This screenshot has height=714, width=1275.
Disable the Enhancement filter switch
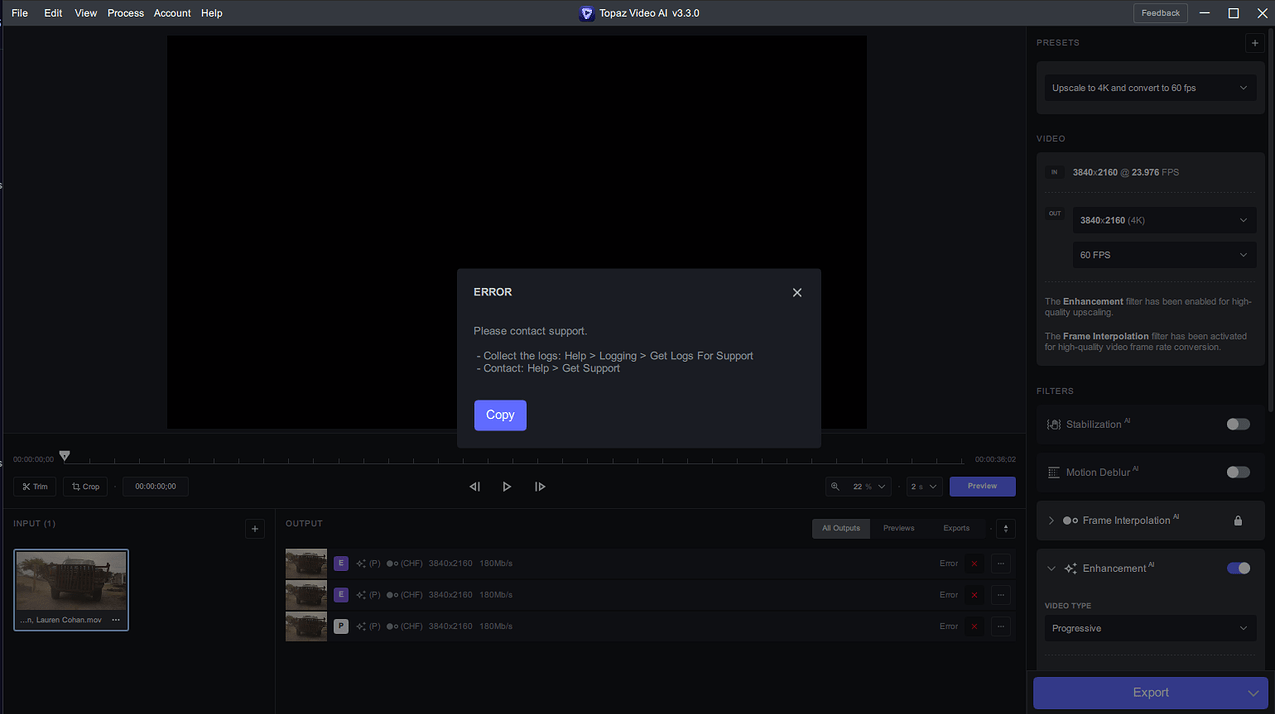click(1238, 568)
